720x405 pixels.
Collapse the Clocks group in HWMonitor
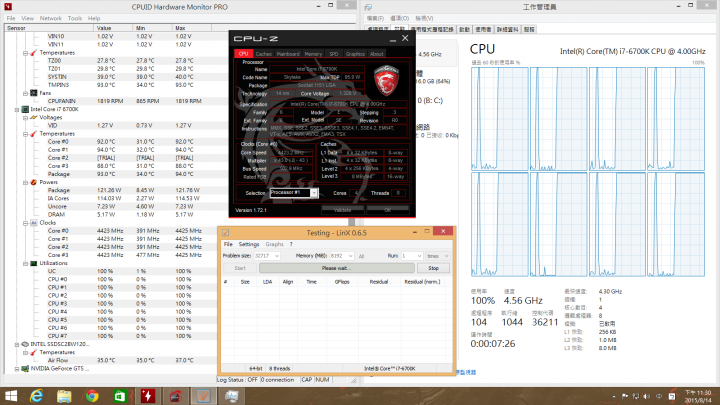click(x=25, y=223)
